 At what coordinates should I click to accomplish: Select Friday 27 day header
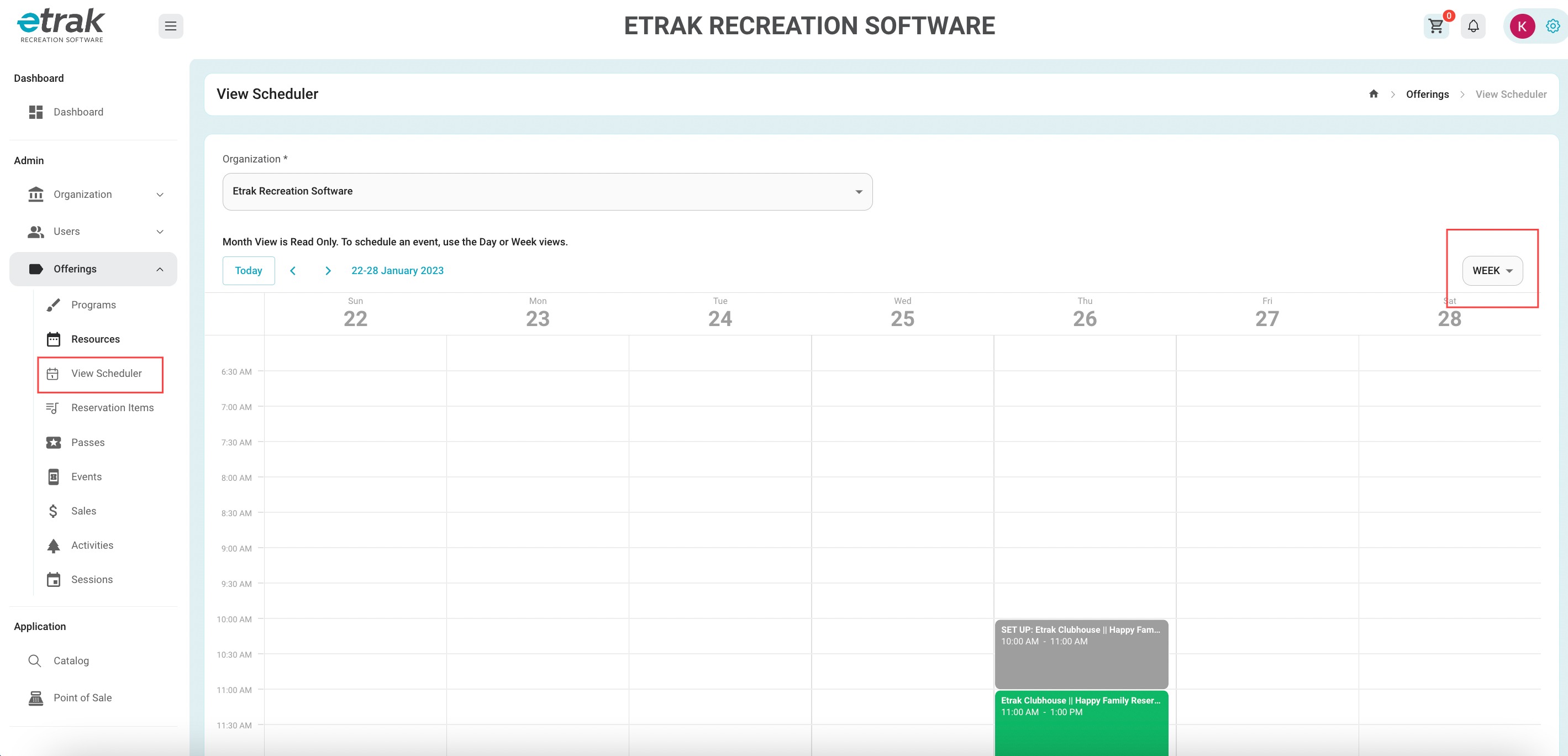[1267, 313]
